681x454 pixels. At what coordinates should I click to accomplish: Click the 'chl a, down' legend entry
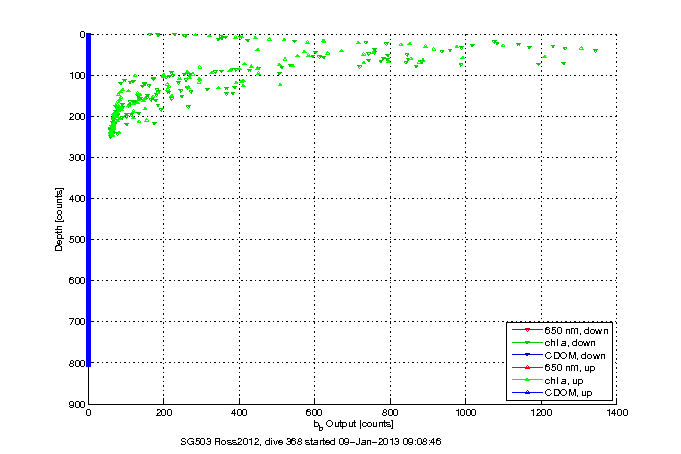[553, 343]
